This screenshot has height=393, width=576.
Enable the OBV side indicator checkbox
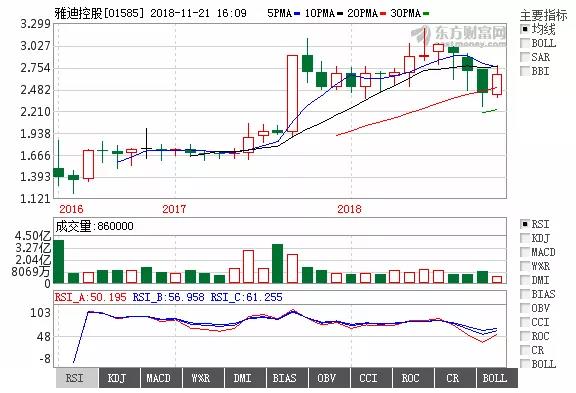click(x=525, y=308)
